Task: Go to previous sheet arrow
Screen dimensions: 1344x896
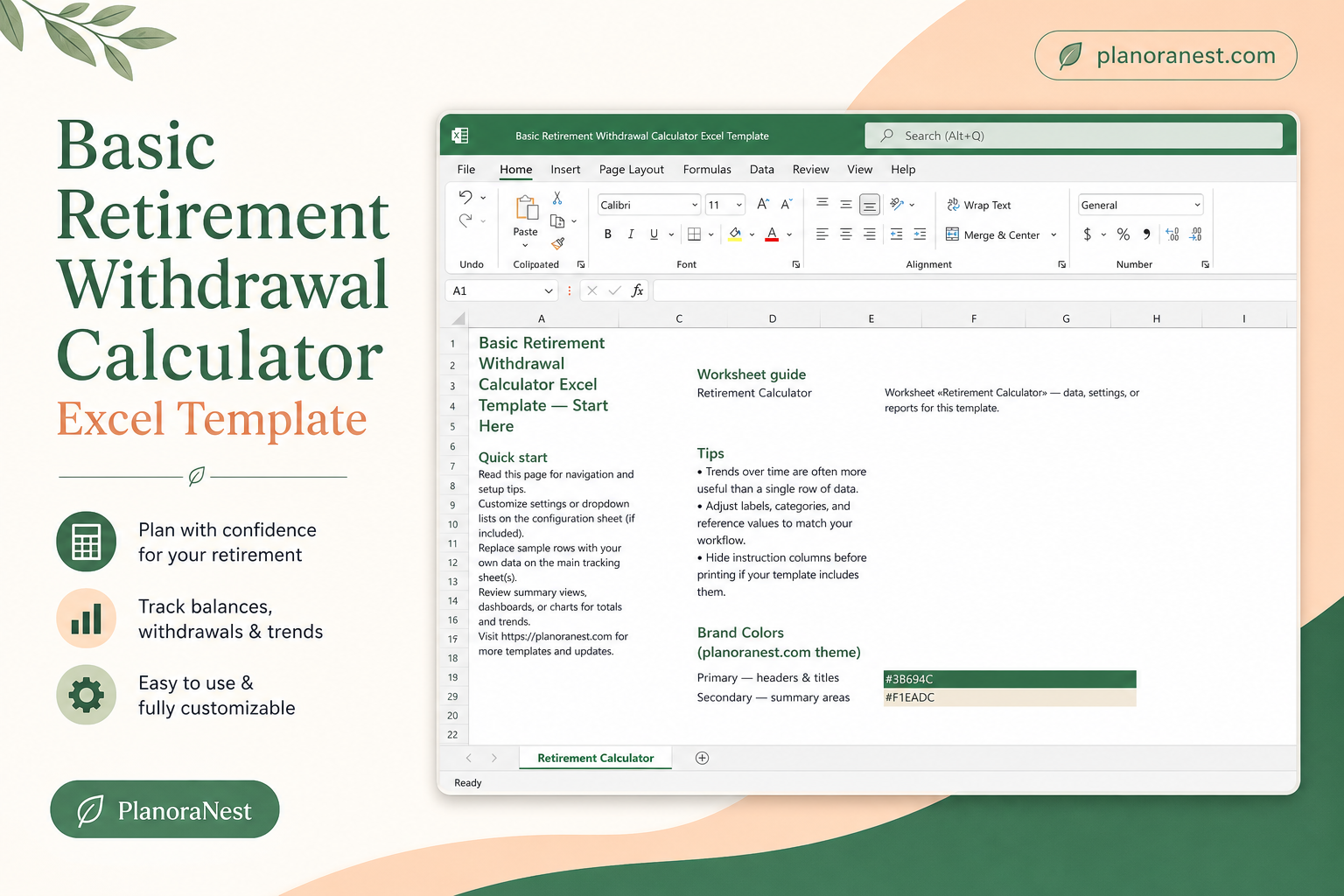Action: pos(469,758)
